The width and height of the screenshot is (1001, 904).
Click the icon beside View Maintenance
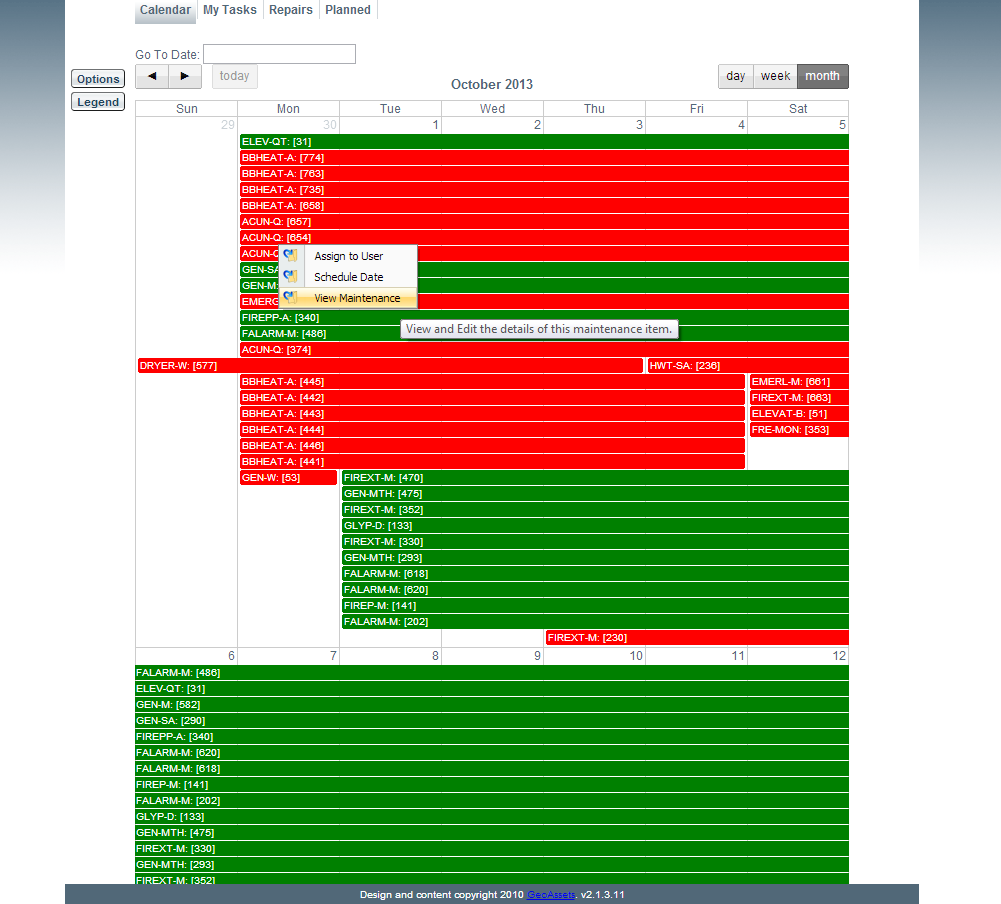pos(291,298)
